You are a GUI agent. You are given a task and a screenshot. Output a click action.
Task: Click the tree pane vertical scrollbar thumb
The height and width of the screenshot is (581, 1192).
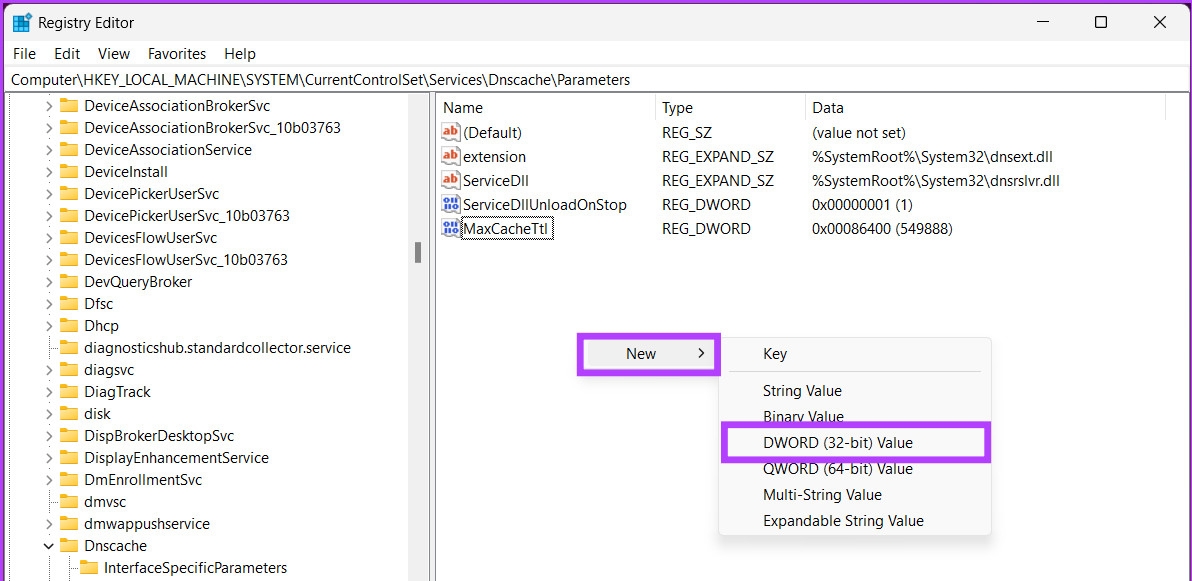(418, 252)
